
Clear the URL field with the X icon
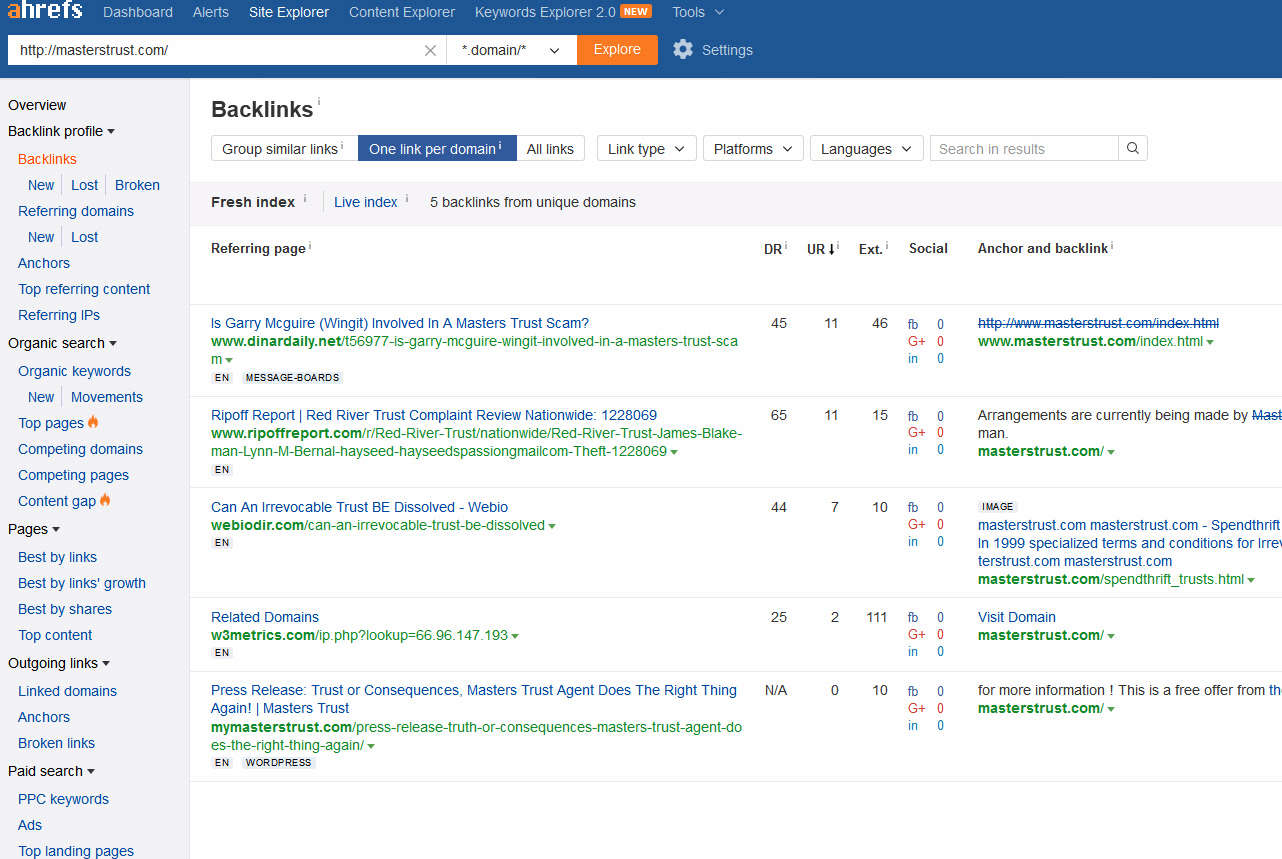pos(430,50)
